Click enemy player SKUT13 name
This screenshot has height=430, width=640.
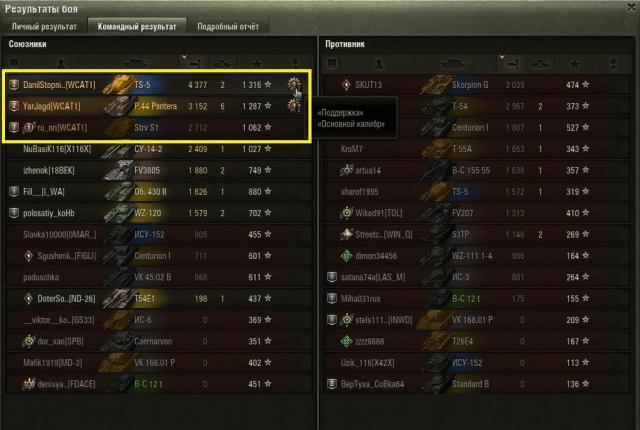coord(369,85)
